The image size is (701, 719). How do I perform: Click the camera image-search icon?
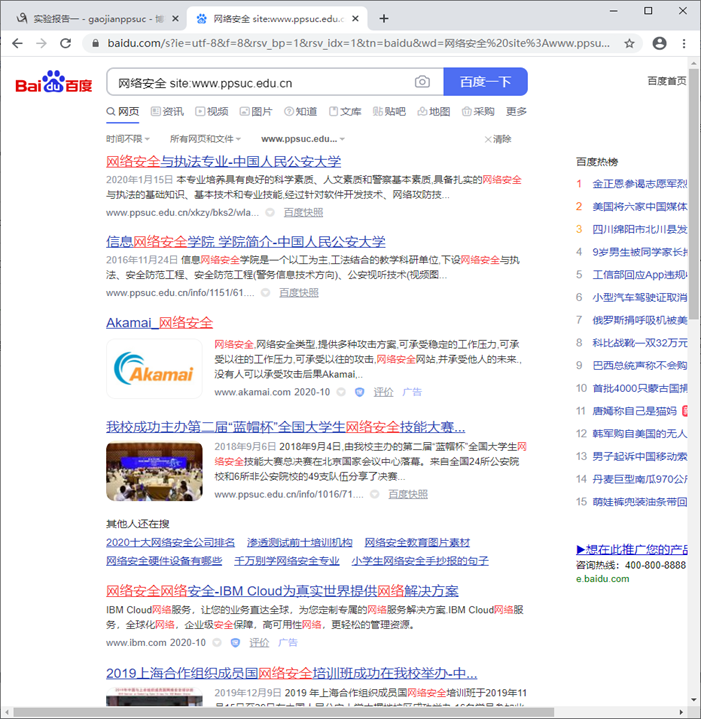tap(422, 82)
